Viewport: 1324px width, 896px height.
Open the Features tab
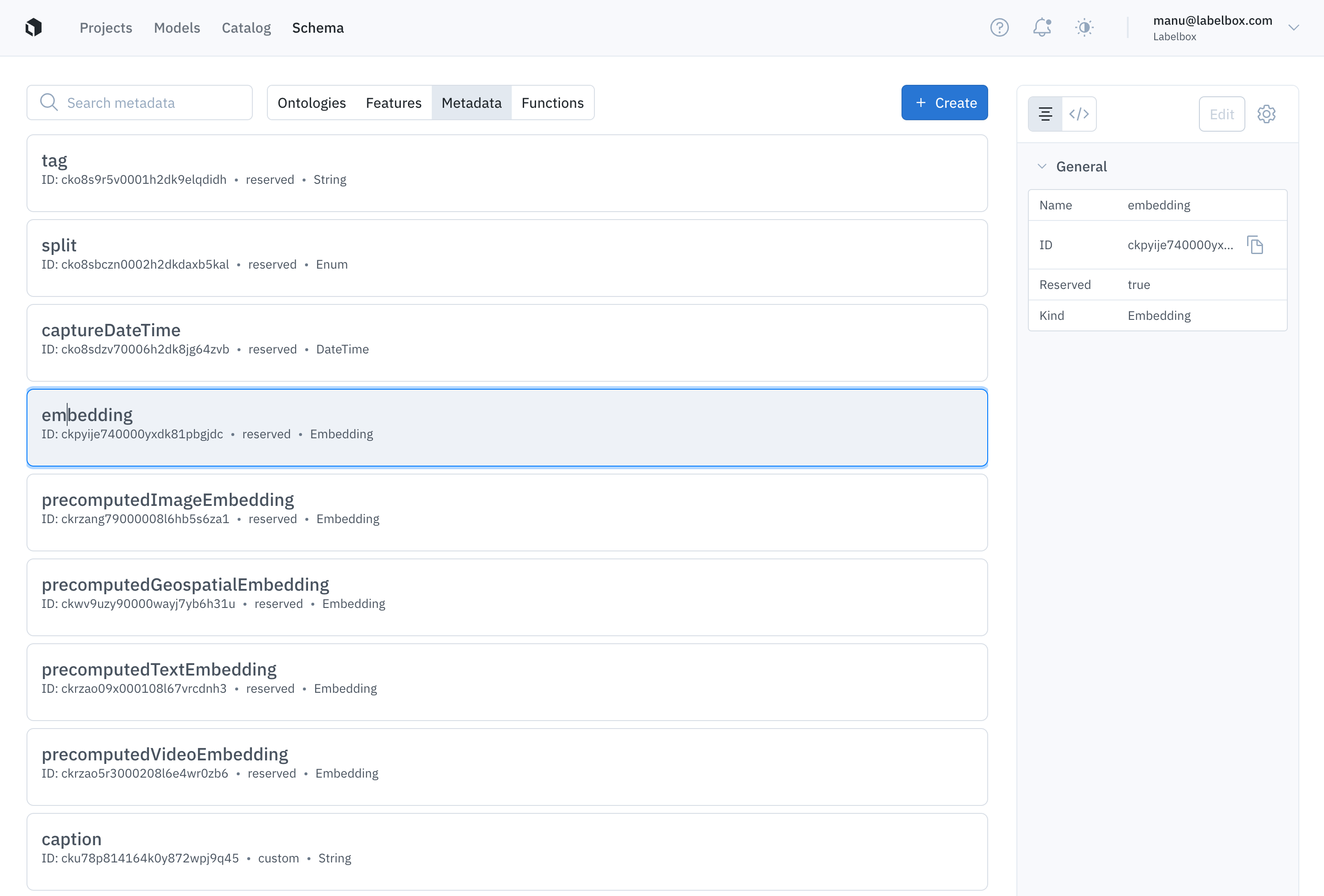pos(393,103)
